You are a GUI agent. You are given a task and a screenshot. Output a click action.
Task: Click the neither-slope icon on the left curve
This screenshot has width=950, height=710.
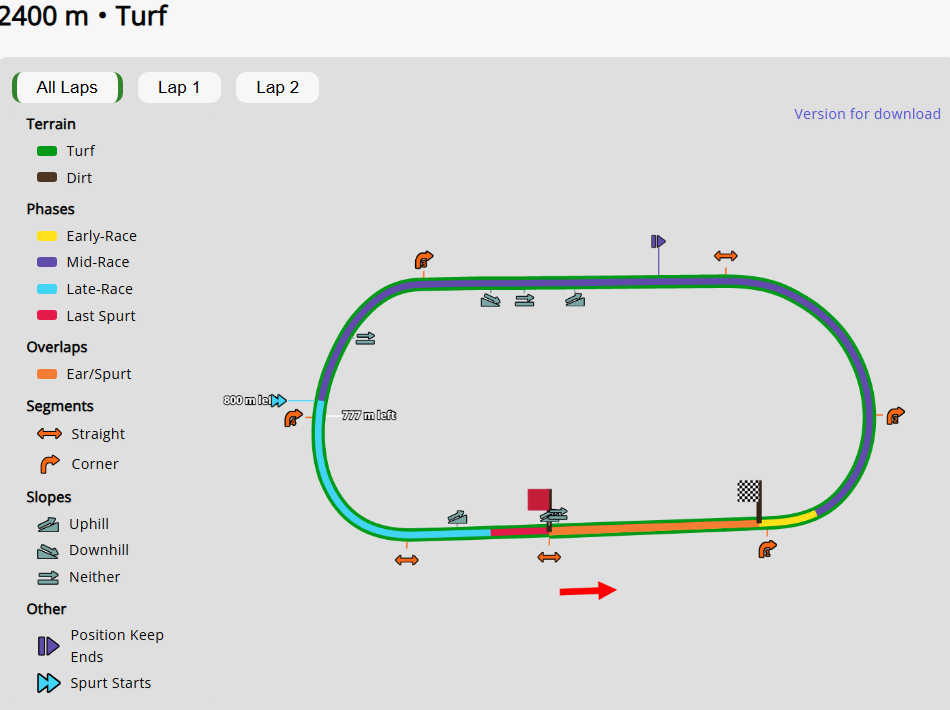(x=365, y=338)
